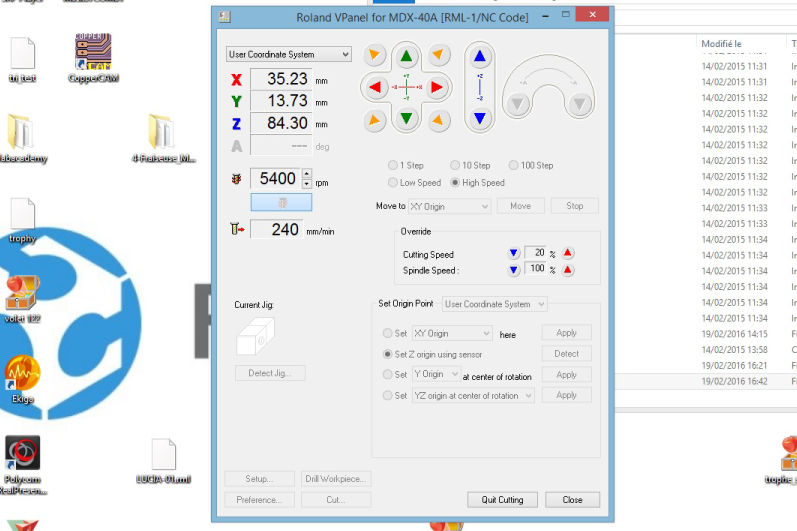Open the XY Origin set-here dropdown
This screenshot has width=797, height=531.
(452, 333)
